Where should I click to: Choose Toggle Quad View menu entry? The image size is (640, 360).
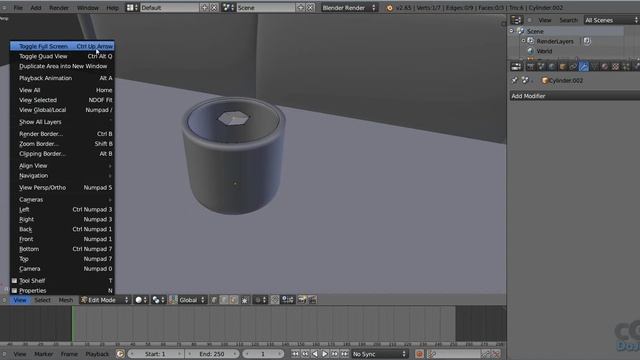tap(62, 56)
